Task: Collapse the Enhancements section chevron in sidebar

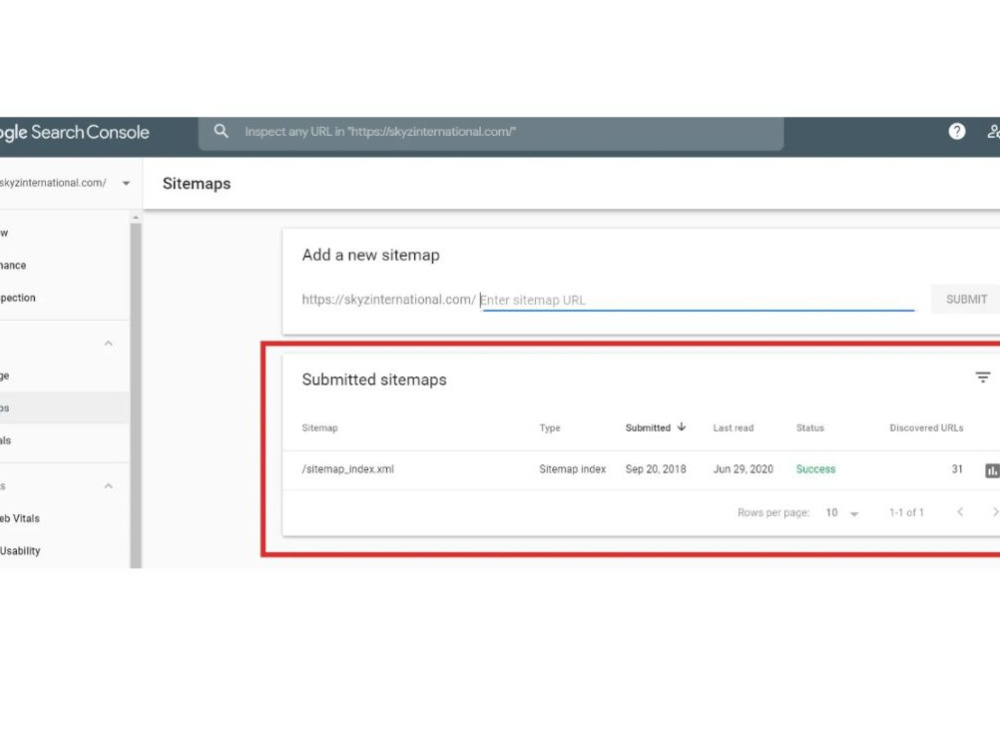Action: (x=108, y=486)
